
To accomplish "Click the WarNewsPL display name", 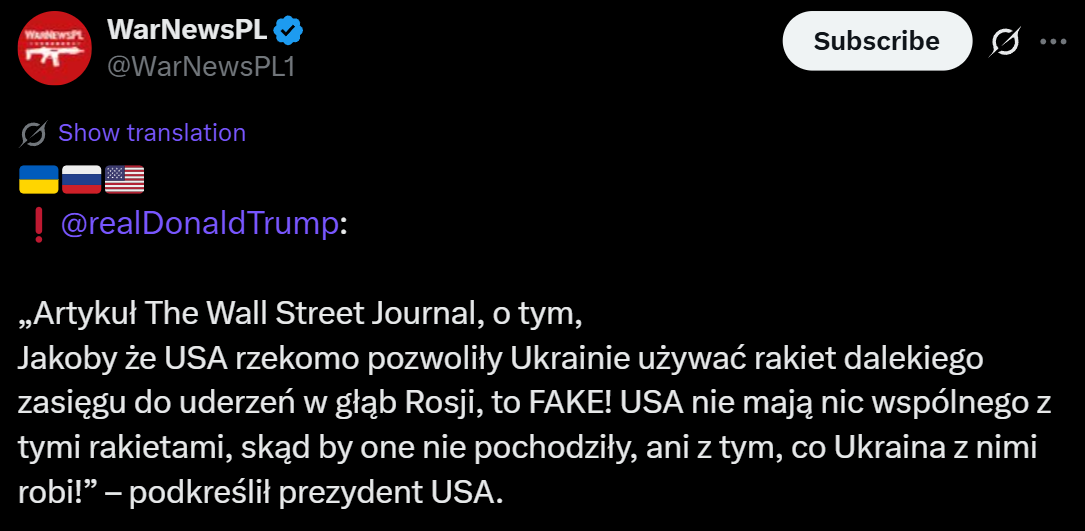I will click(x=187, y=31).
